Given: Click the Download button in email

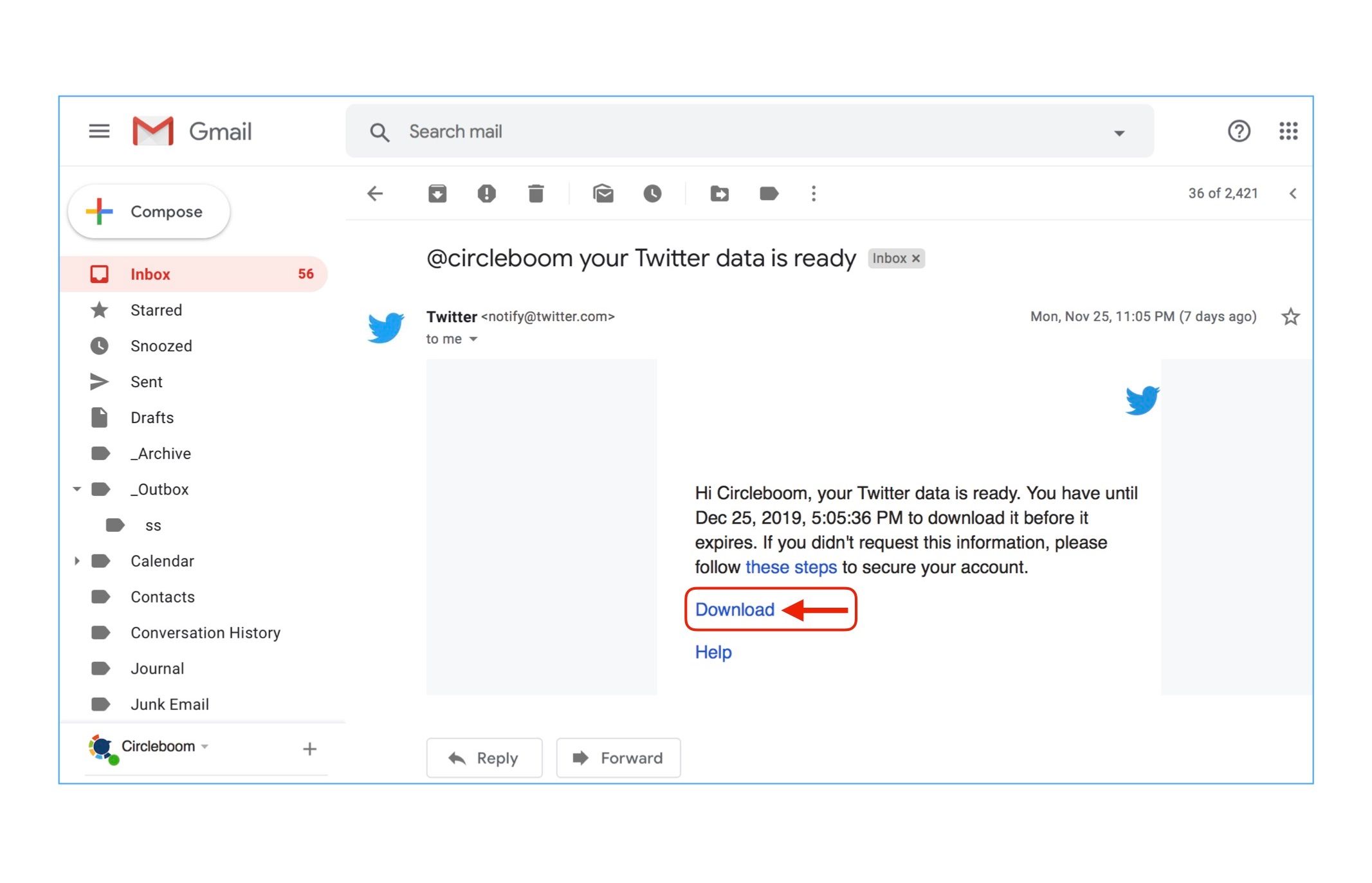Looking at the screenshot, I should pyautogui.click(x=735, y=609).
